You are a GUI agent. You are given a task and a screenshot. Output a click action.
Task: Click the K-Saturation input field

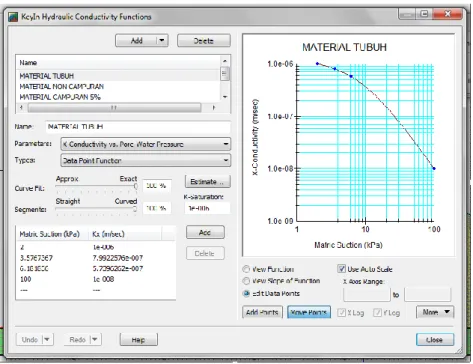(207, 208)
